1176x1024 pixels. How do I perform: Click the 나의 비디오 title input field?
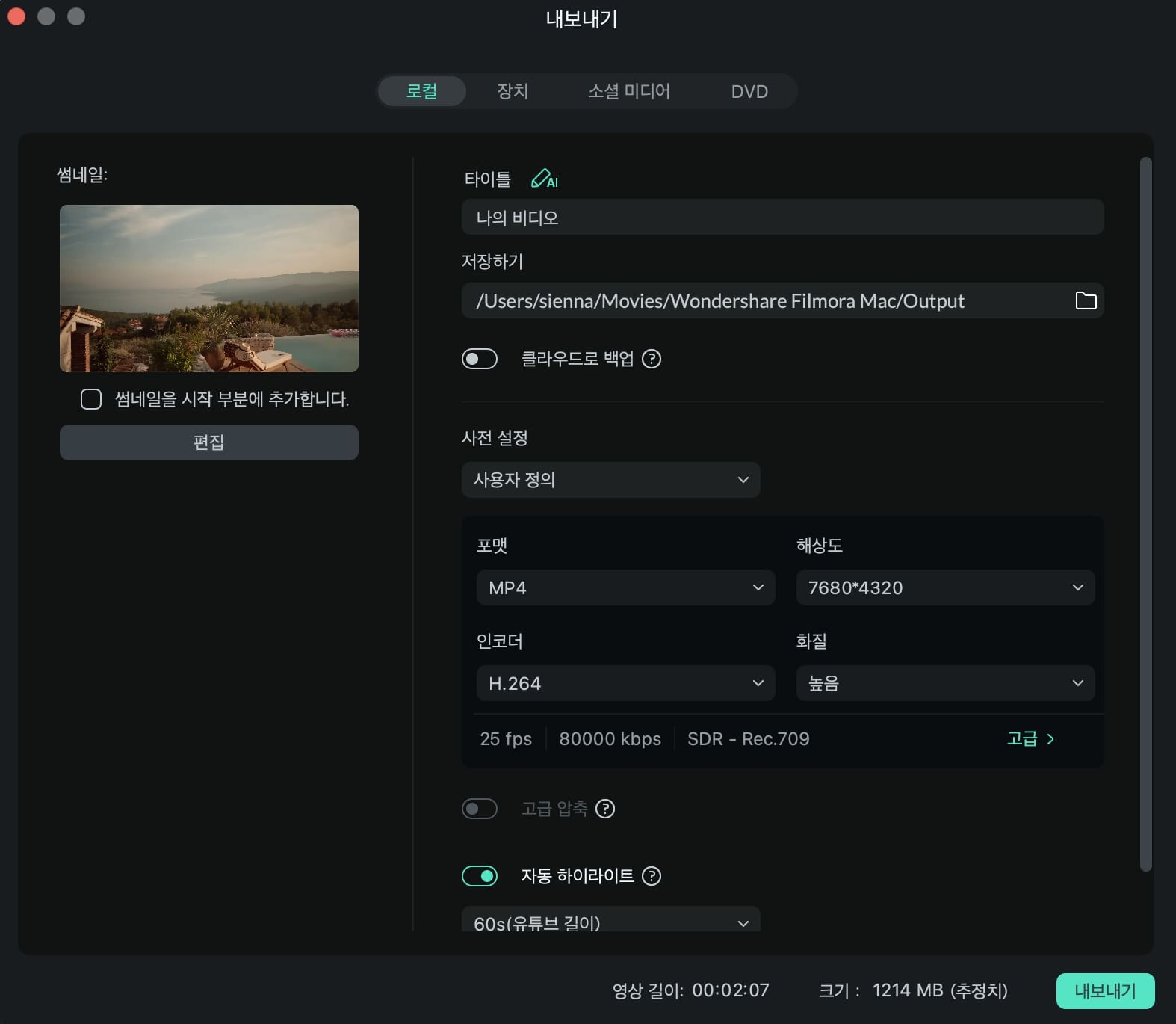point(782,218)
